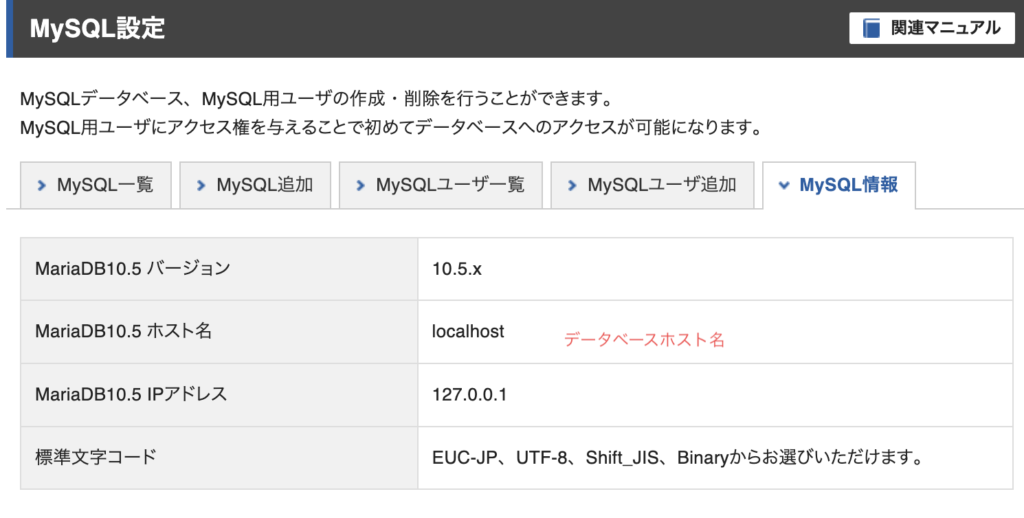Click the chevron icon on MySQLユーザ一覧 tab
This screenshot has height=518, width=1024.
click(x=361, y=185)
